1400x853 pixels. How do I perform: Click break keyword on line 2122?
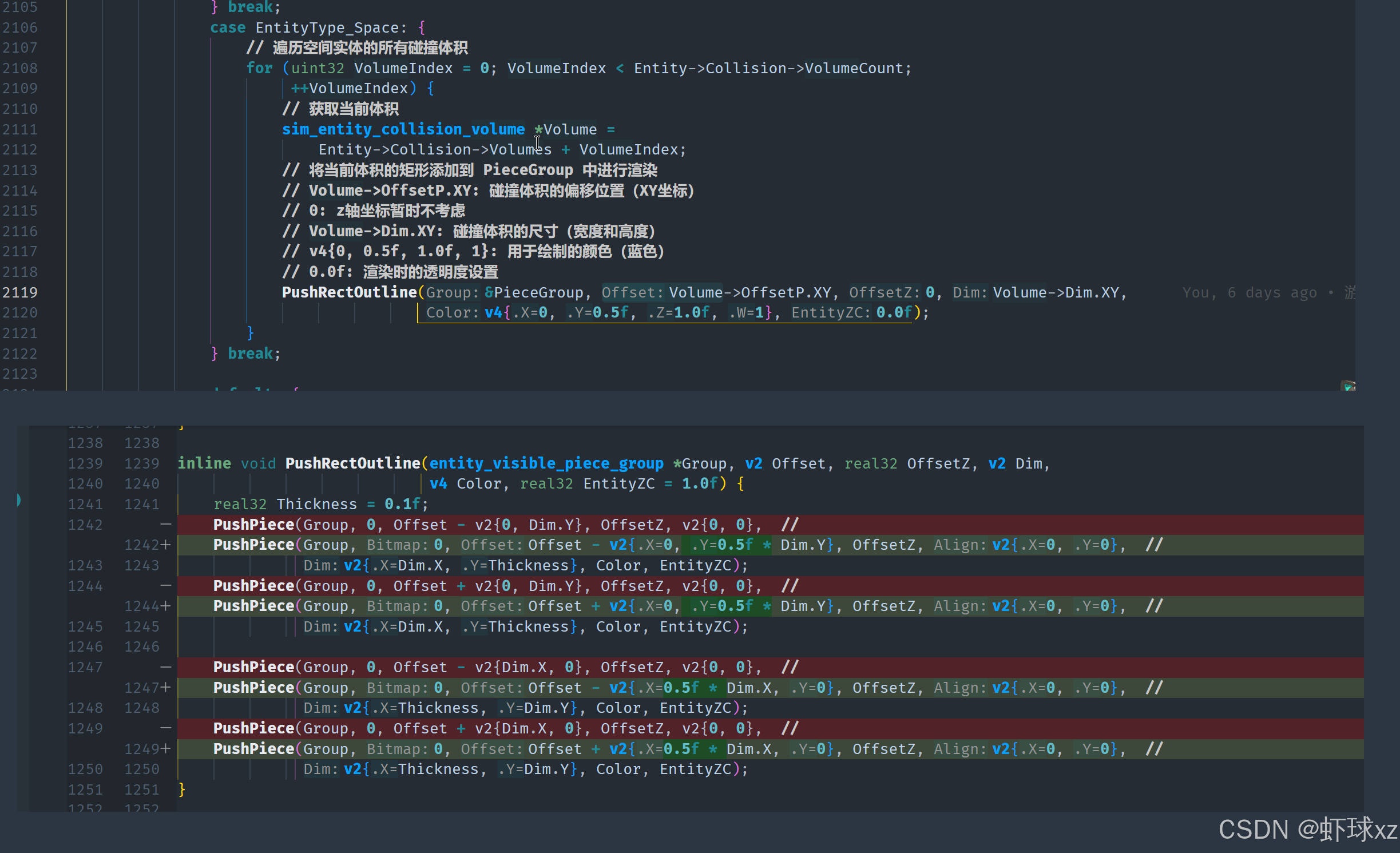pos(250,354)
